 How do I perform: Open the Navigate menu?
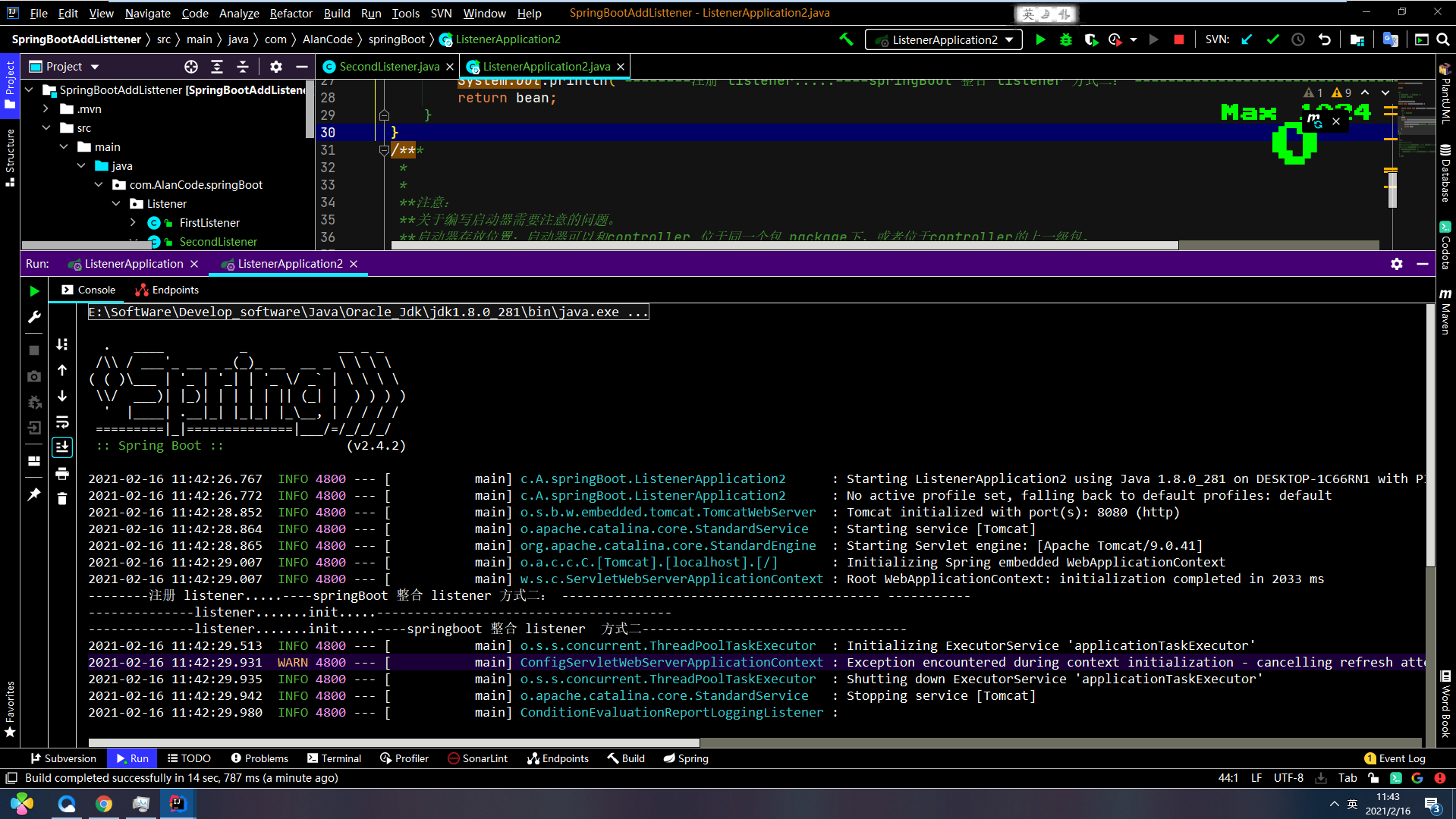click(x=147, y=13)
